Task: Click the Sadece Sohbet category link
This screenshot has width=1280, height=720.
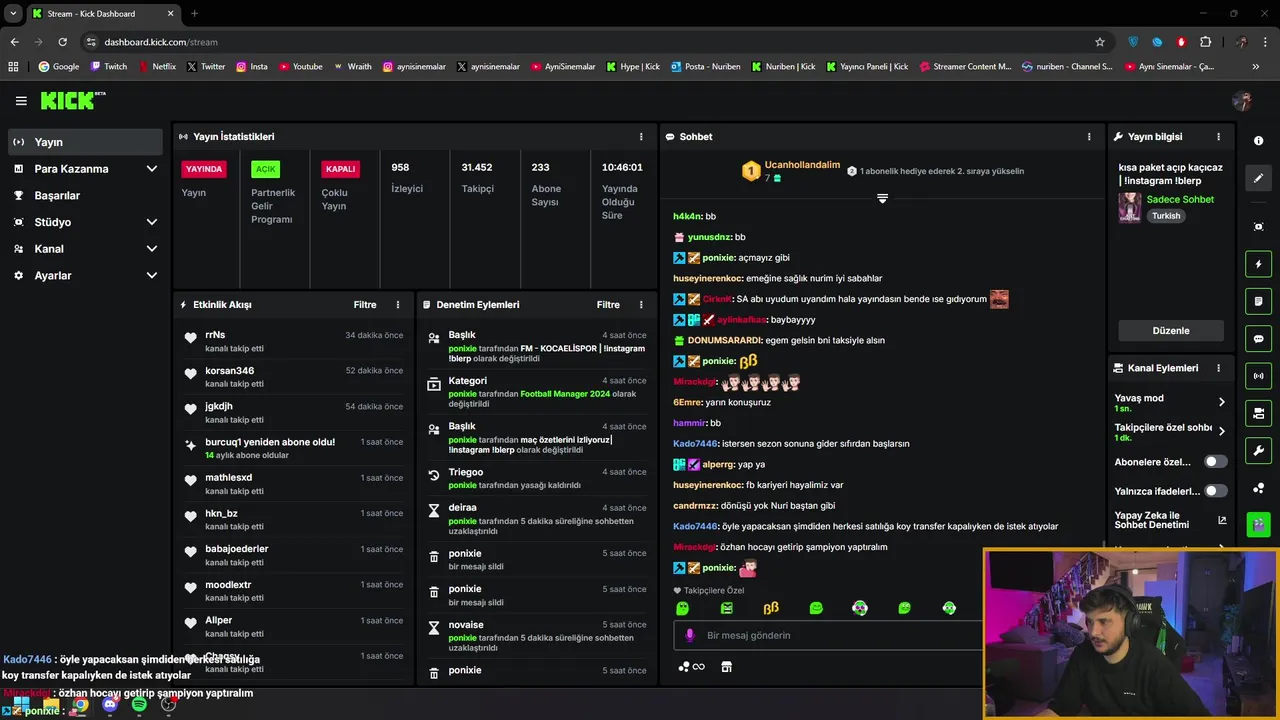Action: pyautogui.click(x=1180, y=200)
